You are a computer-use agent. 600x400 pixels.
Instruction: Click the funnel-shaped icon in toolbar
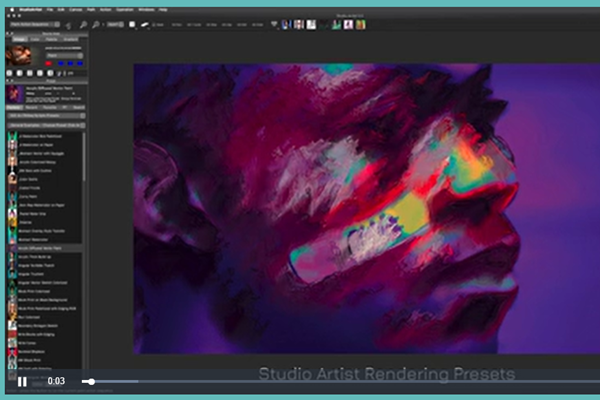[274, 25]
